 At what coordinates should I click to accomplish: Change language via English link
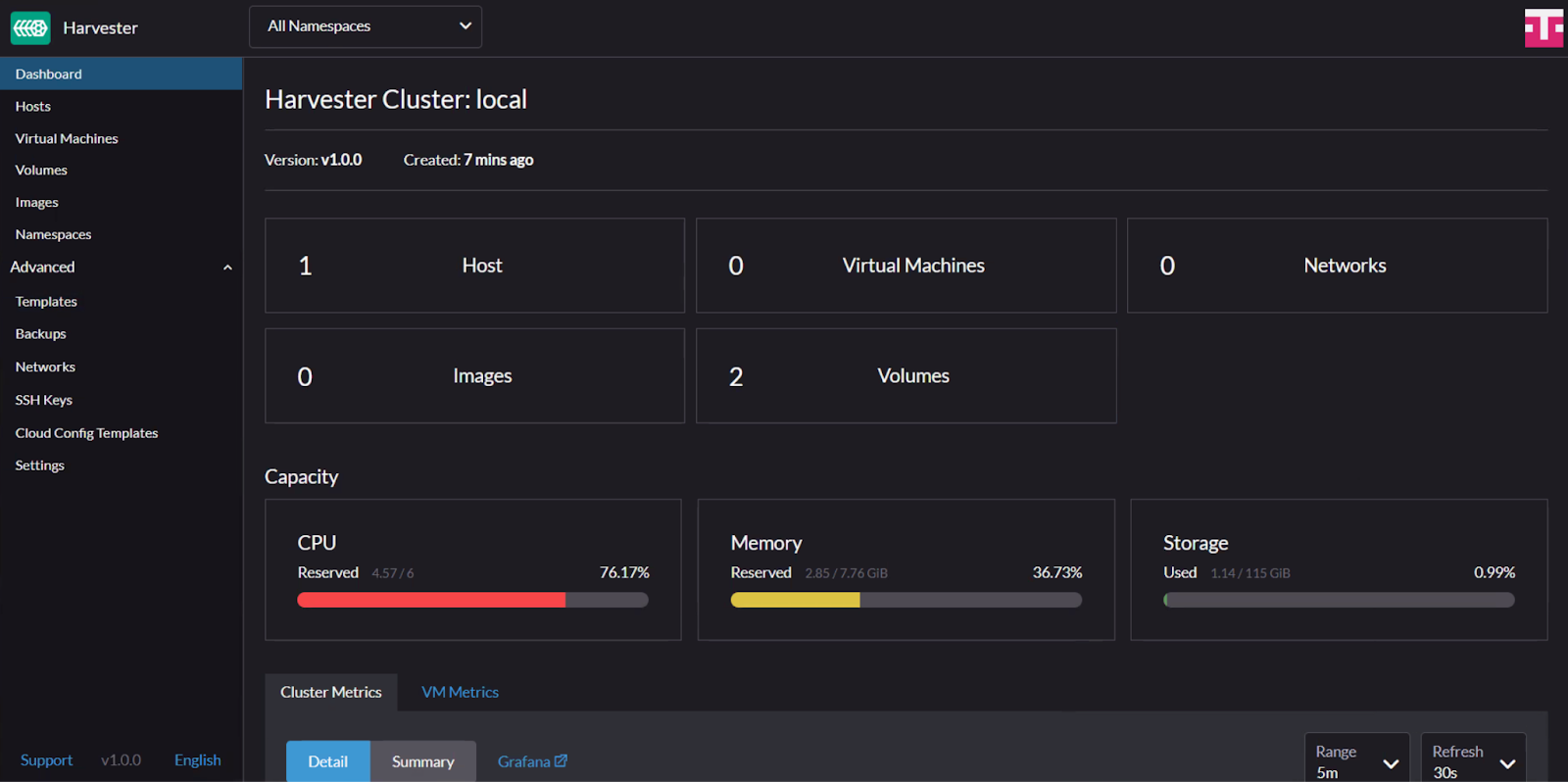click(x=197, y=759)
